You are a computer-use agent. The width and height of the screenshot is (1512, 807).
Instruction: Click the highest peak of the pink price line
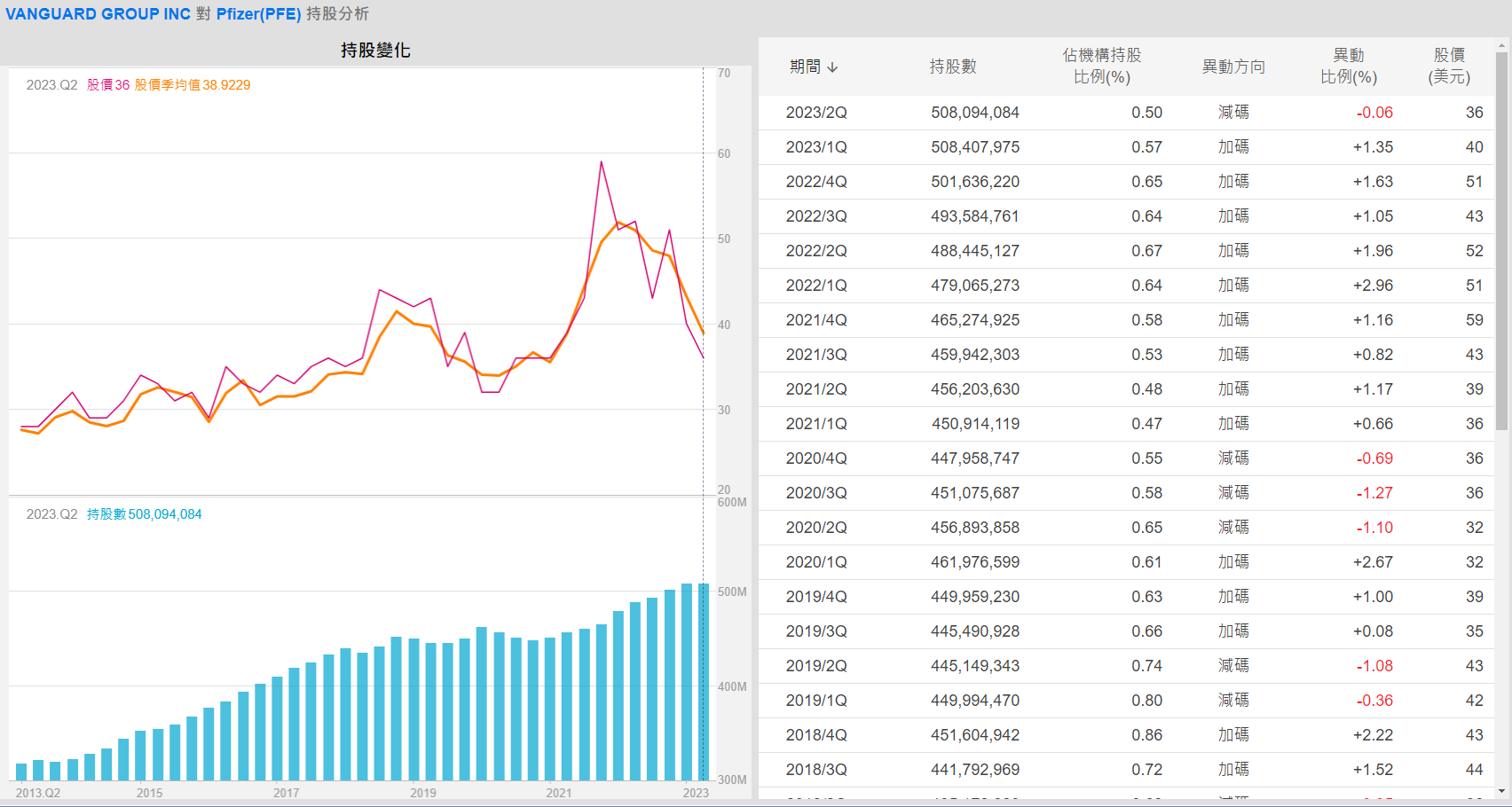coord(601,162)
